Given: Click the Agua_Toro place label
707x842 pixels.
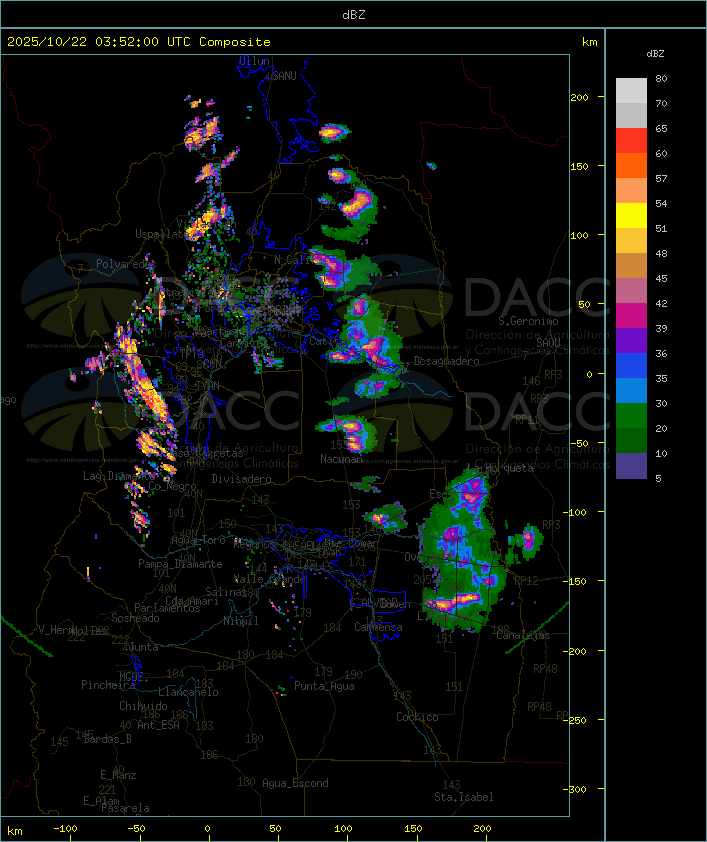Looking at the screenshot, I should [x=198, y=541].
